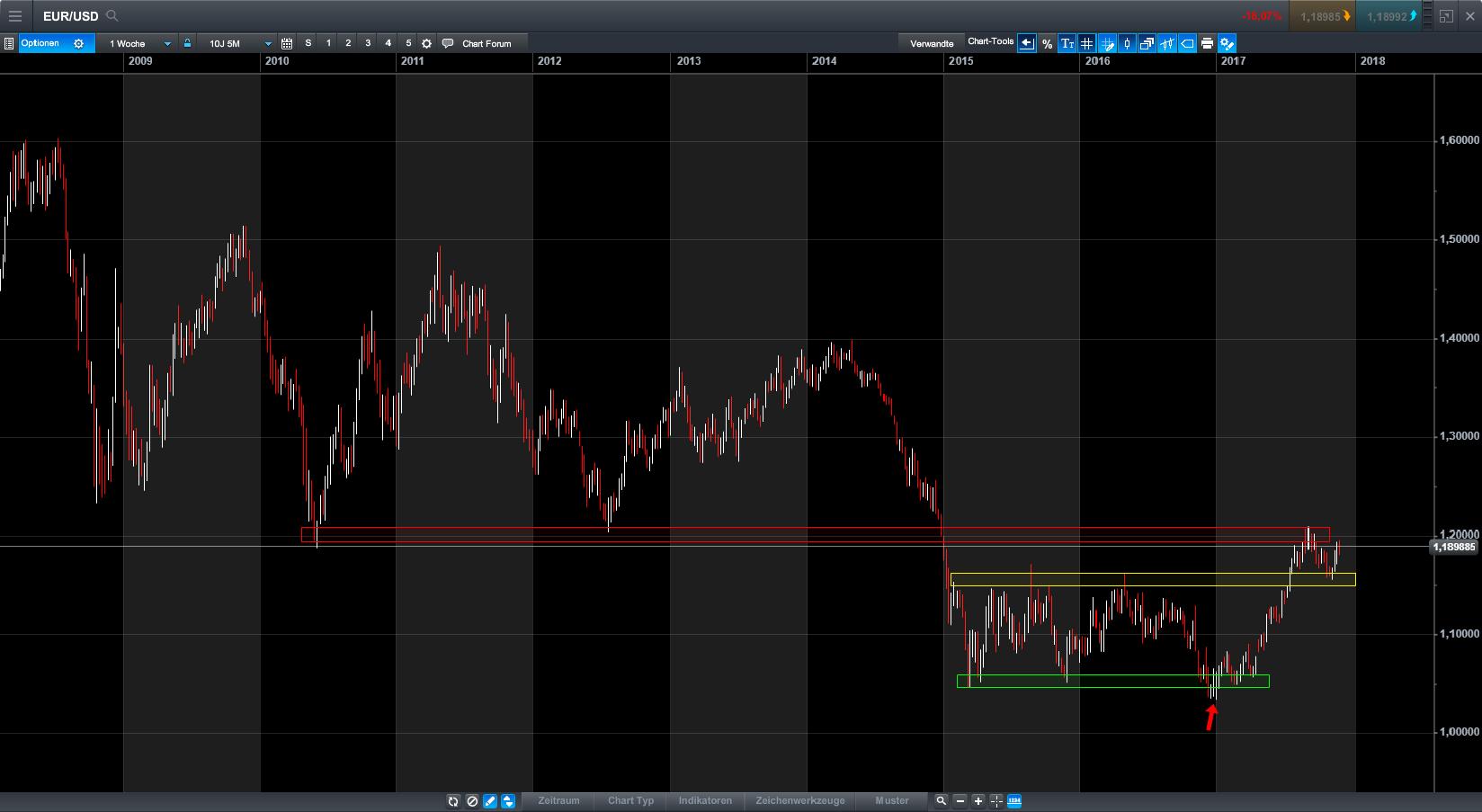Click the Chart Forum button
1482x812 pixels.
(x=486, y=42)
